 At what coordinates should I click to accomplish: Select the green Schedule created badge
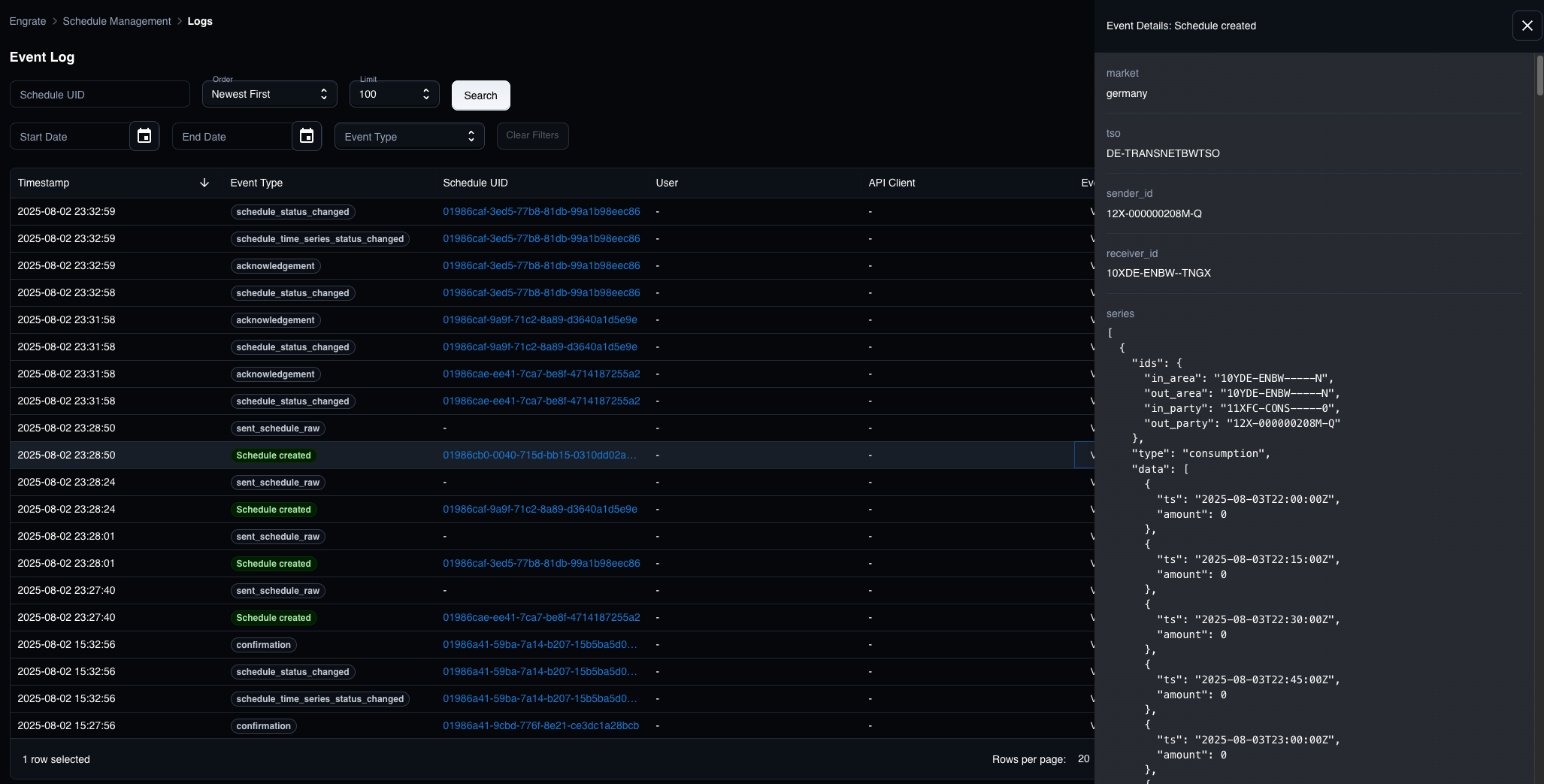click(274, 456)
